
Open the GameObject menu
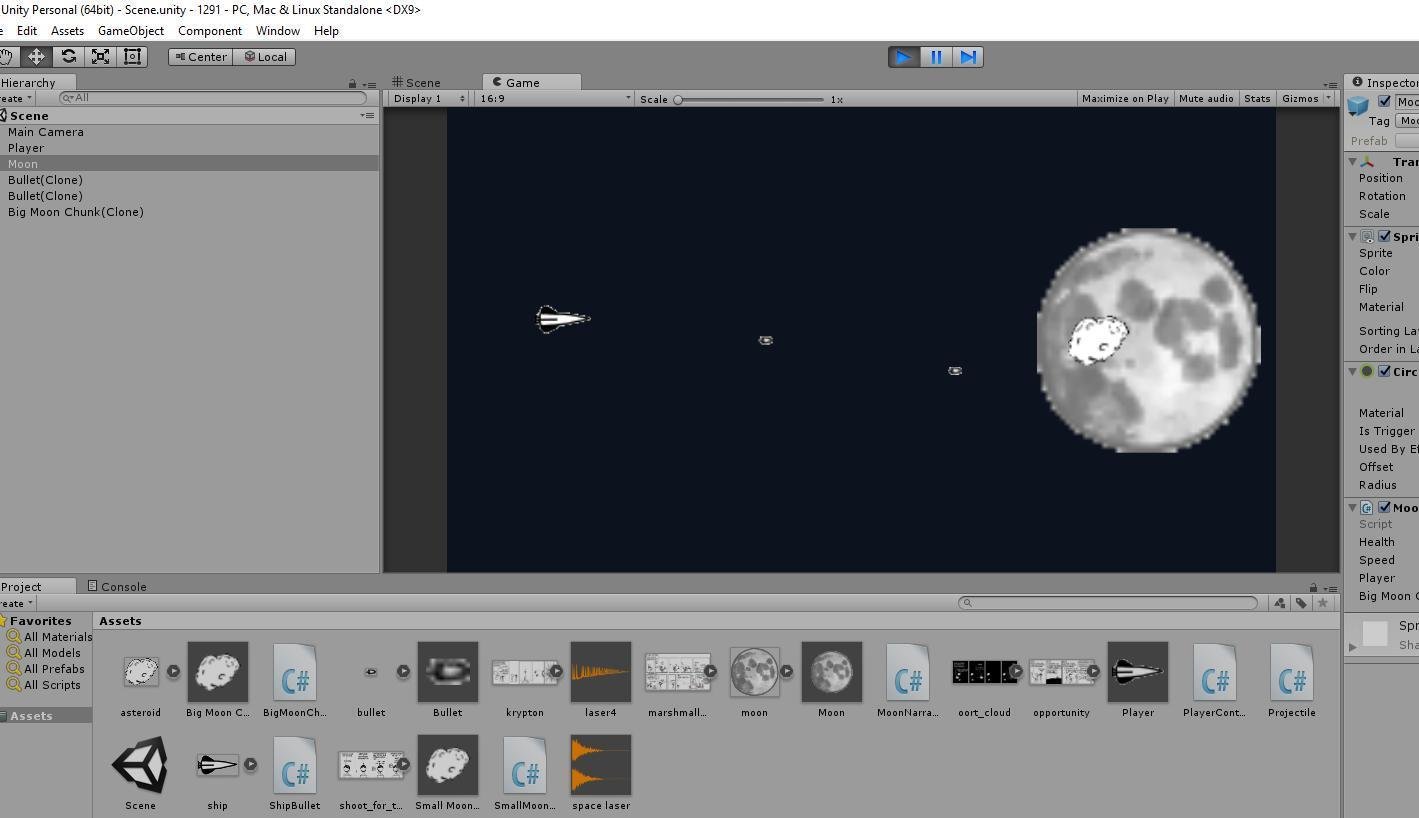click(131, 31)
